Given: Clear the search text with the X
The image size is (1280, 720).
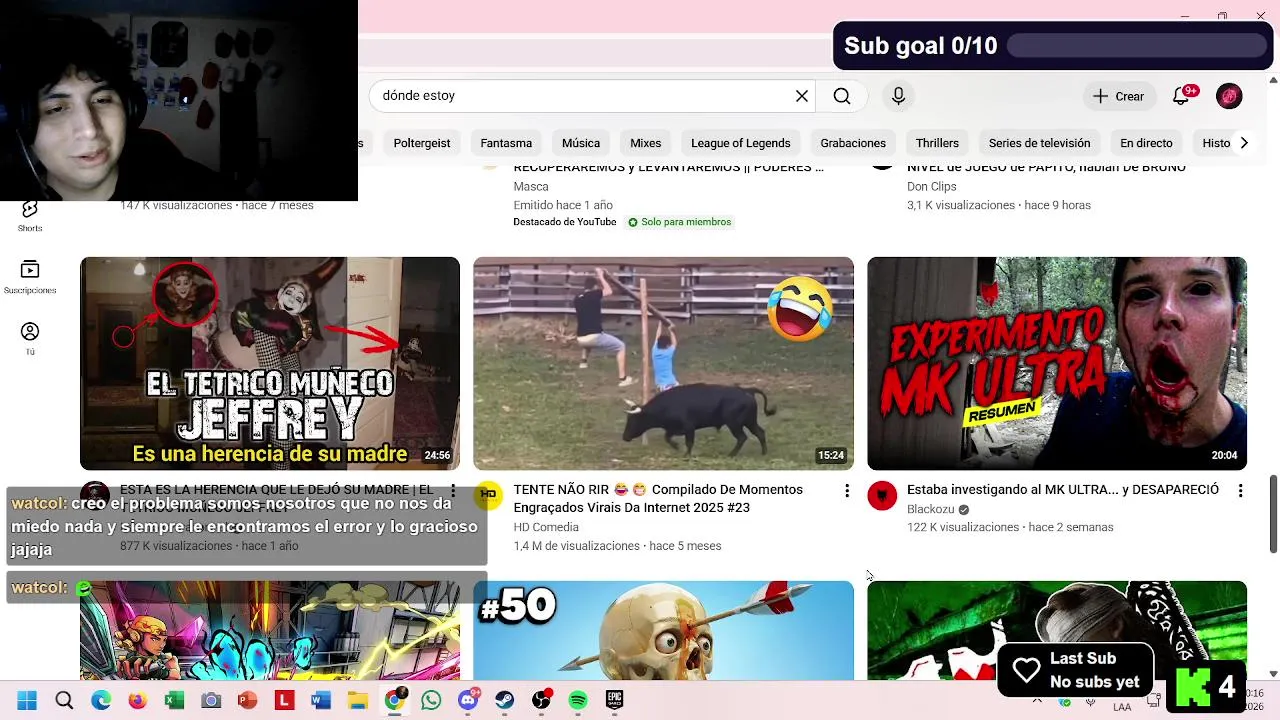Looking at the screenshot, I should [801, 96].
